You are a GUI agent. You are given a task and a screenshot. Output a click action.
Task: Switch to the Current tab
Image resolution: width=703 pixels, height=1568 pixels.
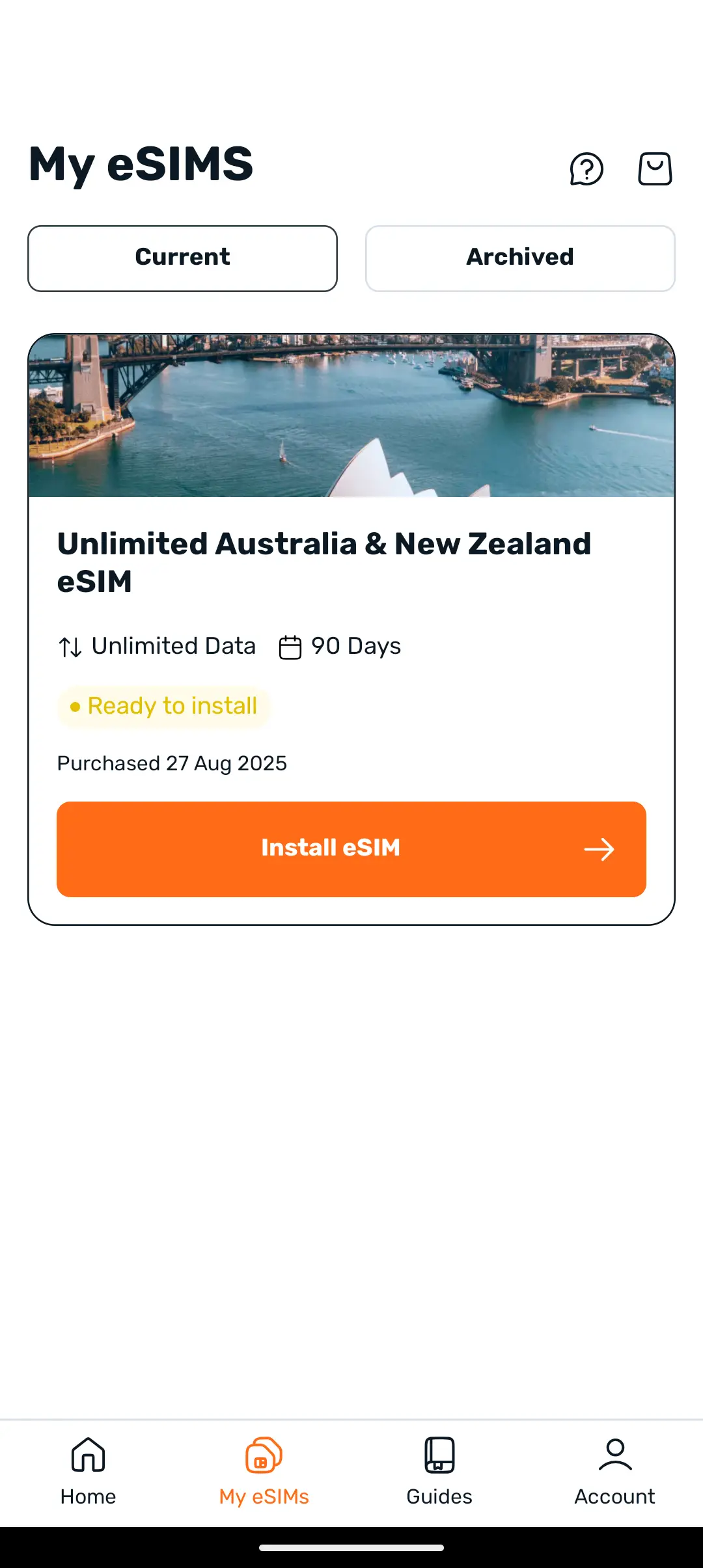182,258
